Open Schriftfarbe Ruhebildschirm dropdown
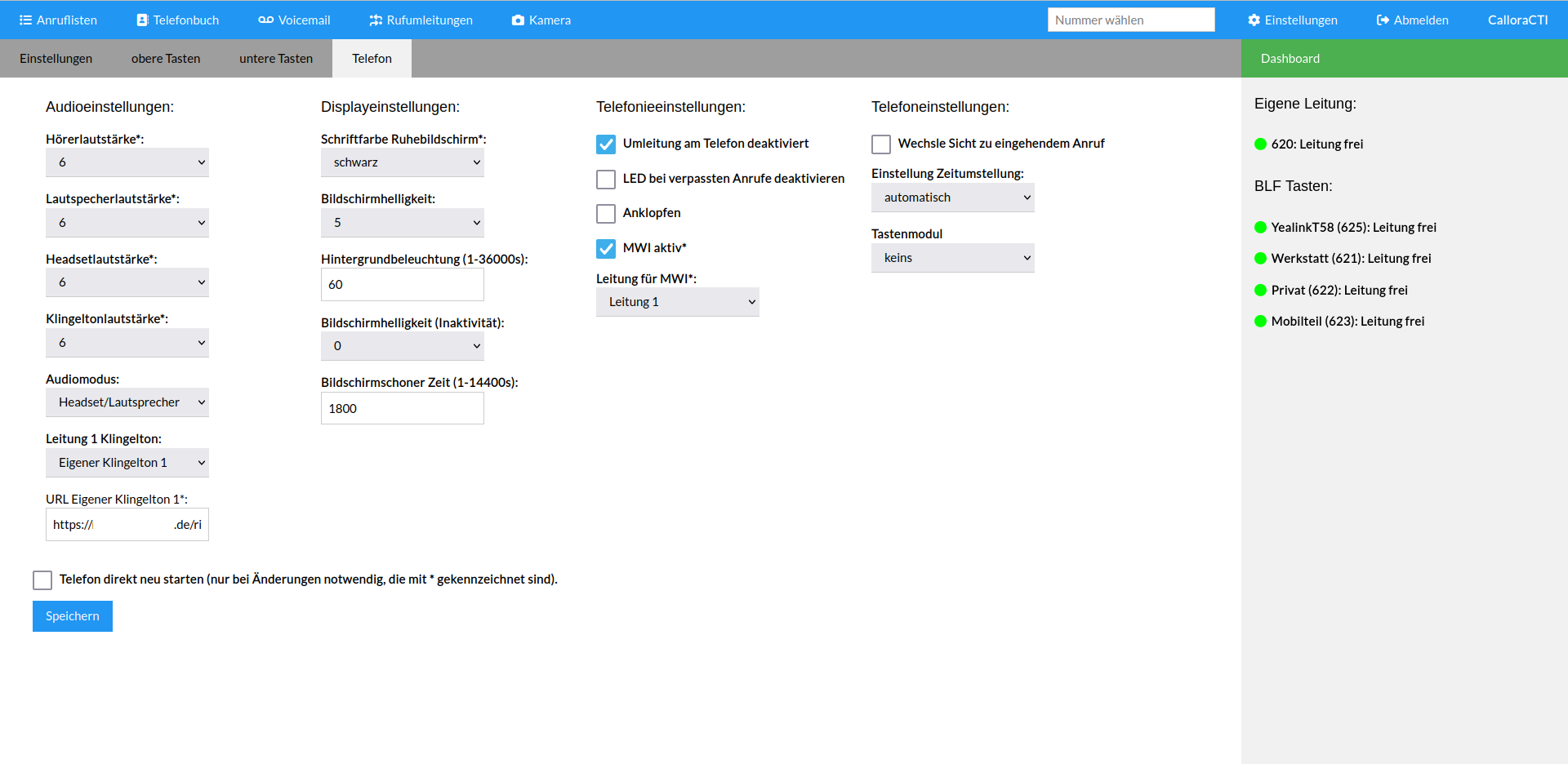 point(403,162)
